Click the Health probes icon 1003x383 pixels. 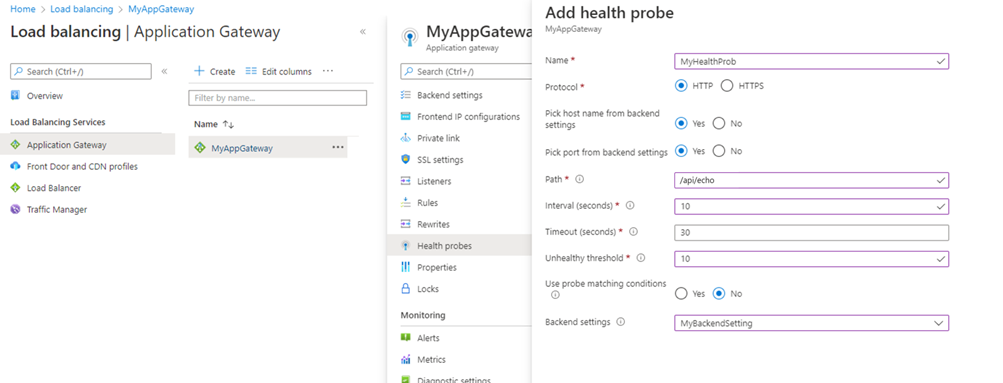405,246
